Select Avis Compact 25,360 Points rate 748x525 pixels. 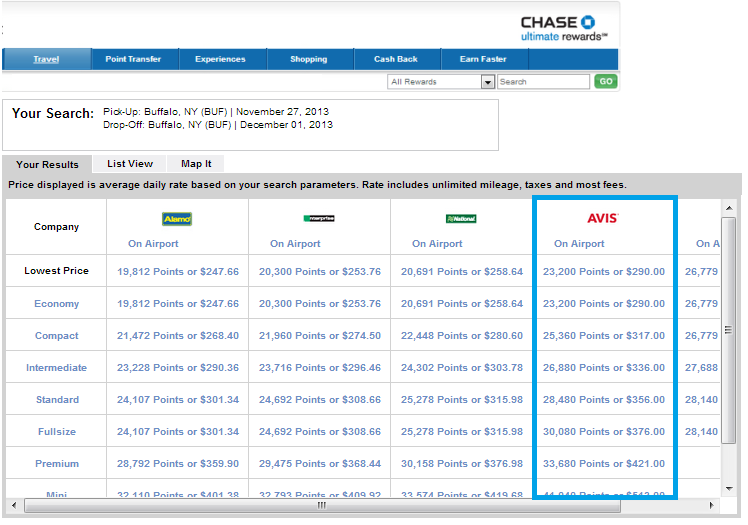(x=603, y=336)
